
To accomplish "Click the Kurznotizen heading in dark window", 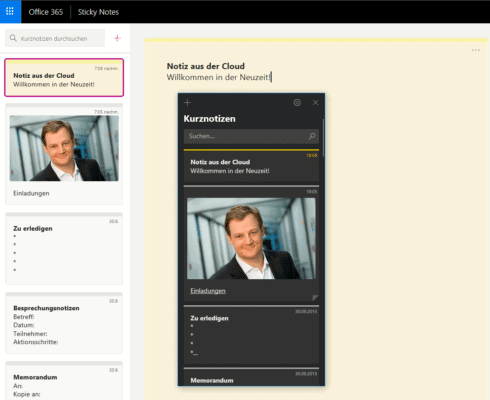I will [x=210, y=119].
